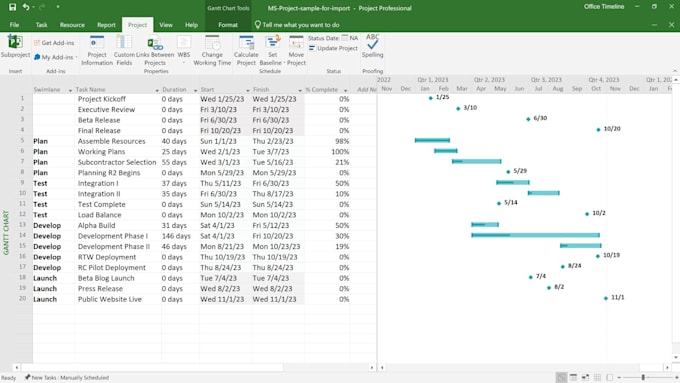Screen dimensions: 680x383
Task: Click the 10/20 Final Release milestone diamond
Action: 598,129
